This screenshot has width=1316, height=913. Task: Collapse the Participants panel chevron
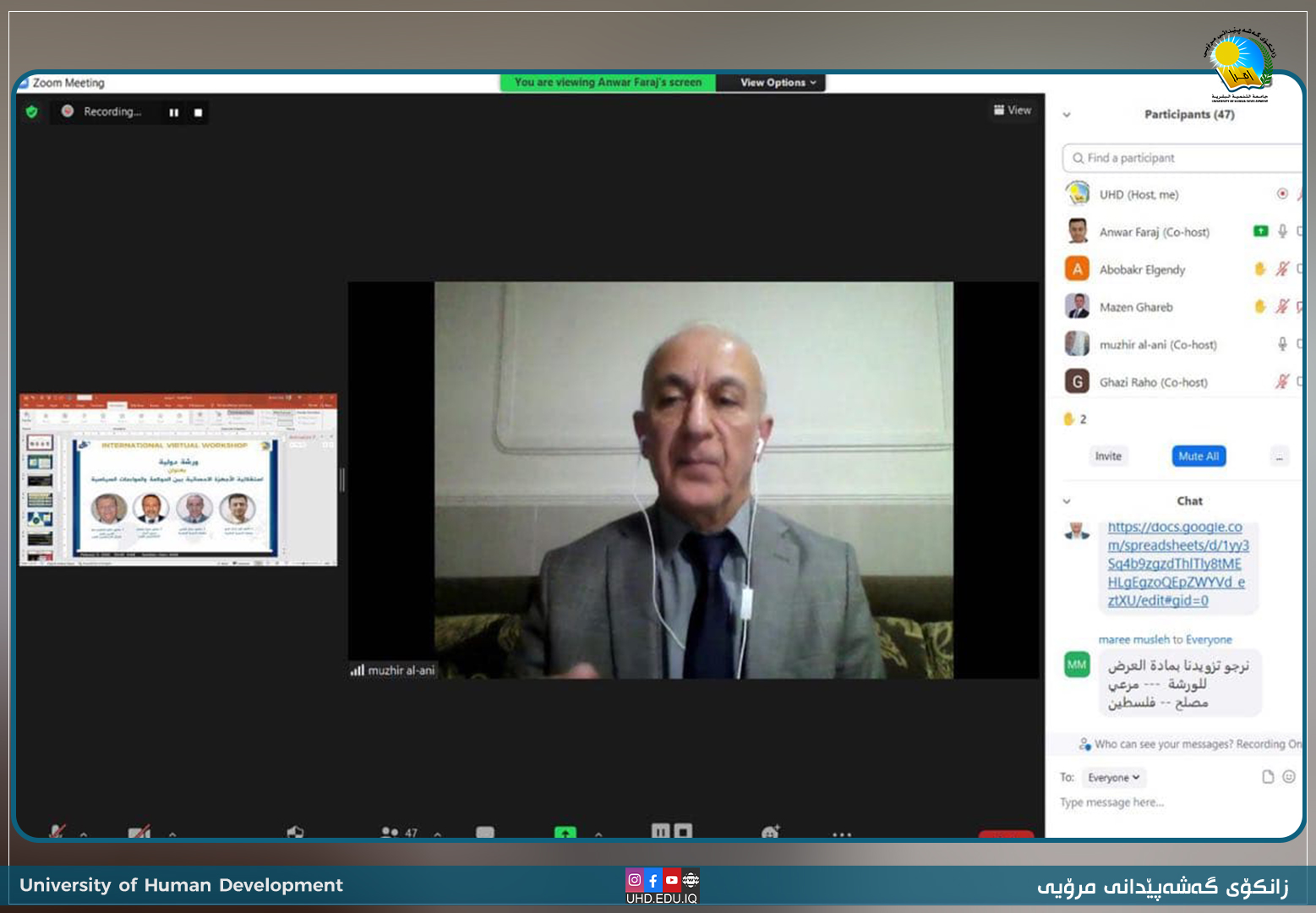tap(1067, 115)
